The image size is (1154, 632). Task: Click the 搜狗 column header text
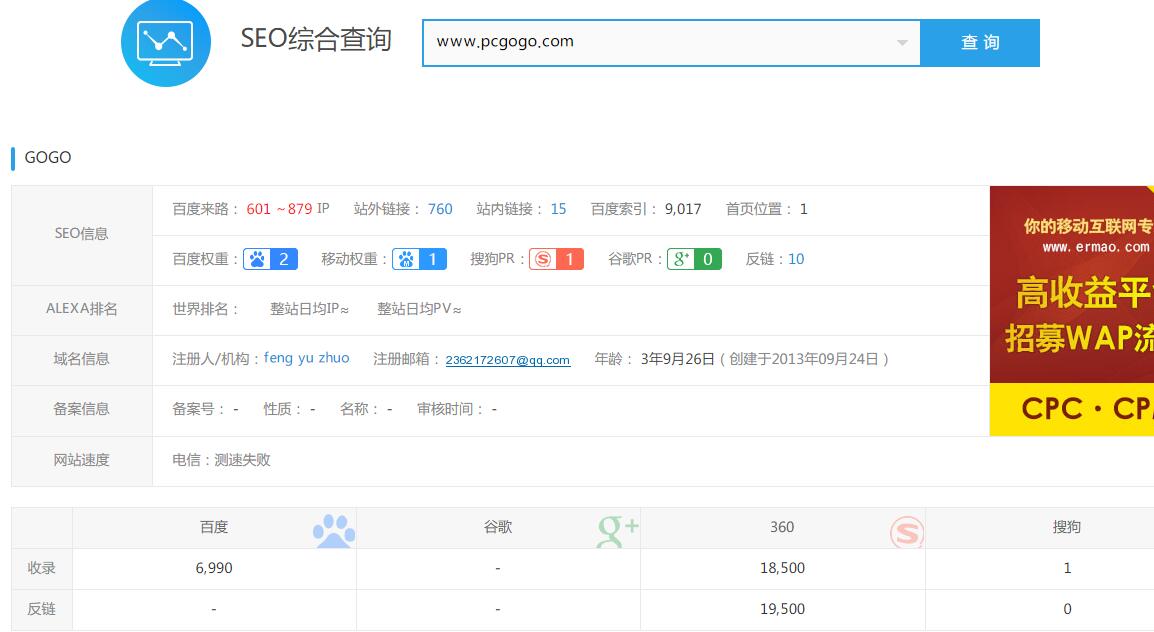pyautogui.click(x=1066, y=527)
